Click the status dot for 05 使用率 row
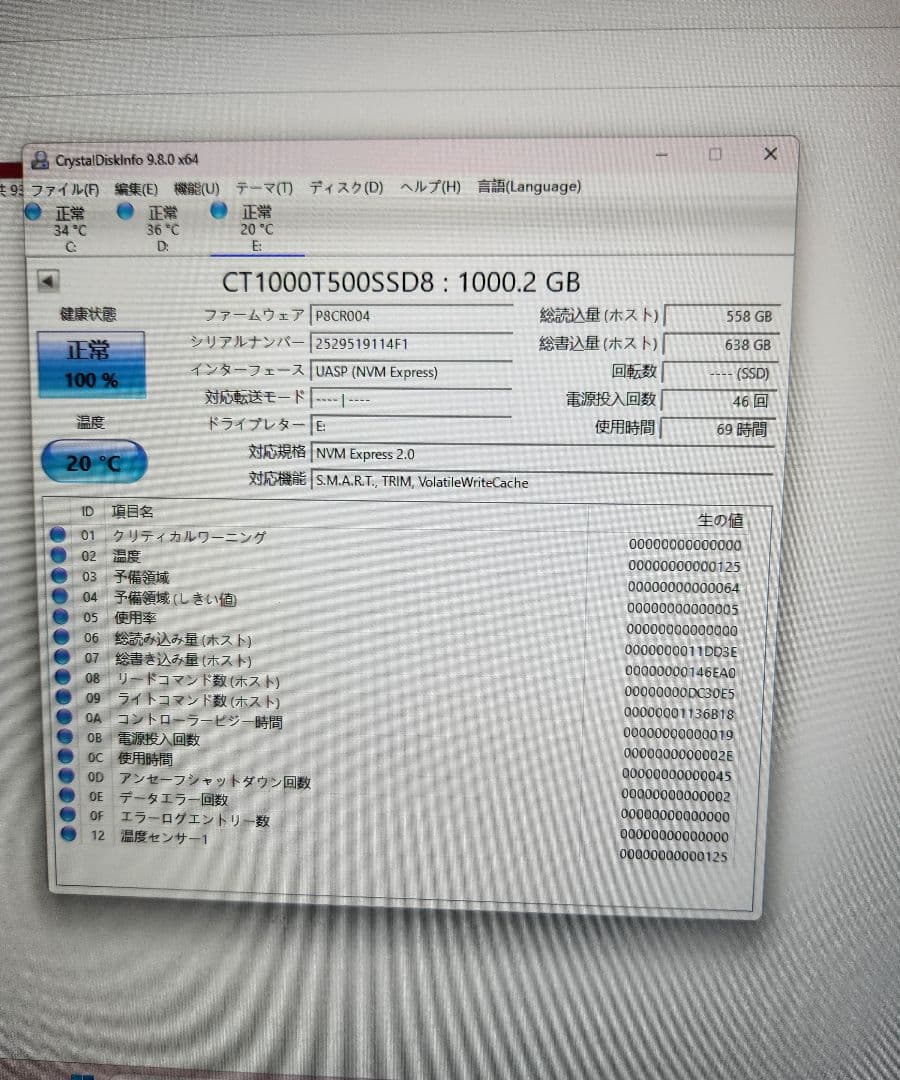This screenshot has height=1080, width=900. pyautogui.click(x=61, y=616)
